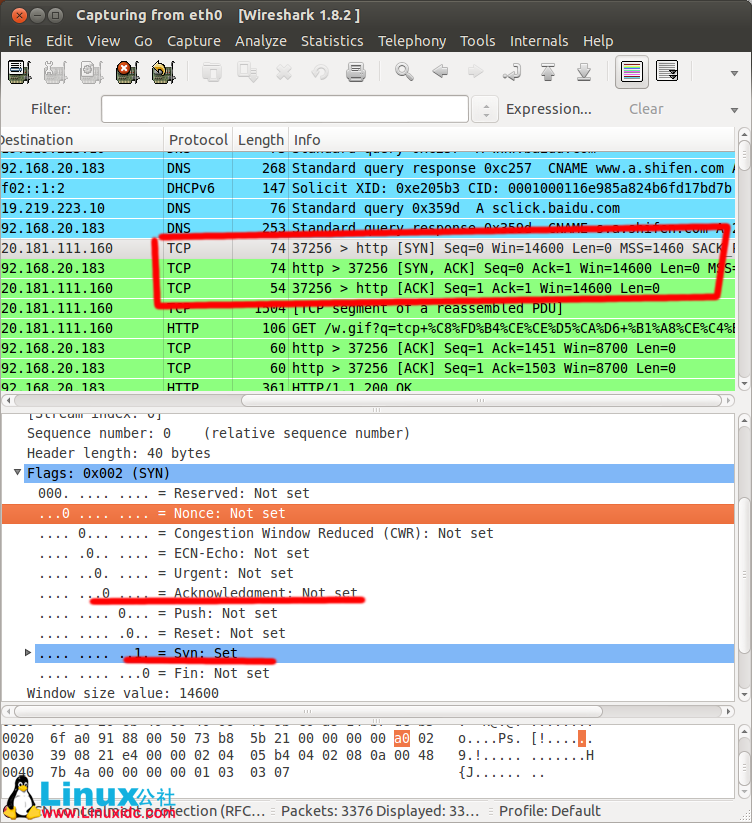The image size is (752, 823).
Task: Select the DHCPv6 Solicit XID packet row
Action: [367, 188]
